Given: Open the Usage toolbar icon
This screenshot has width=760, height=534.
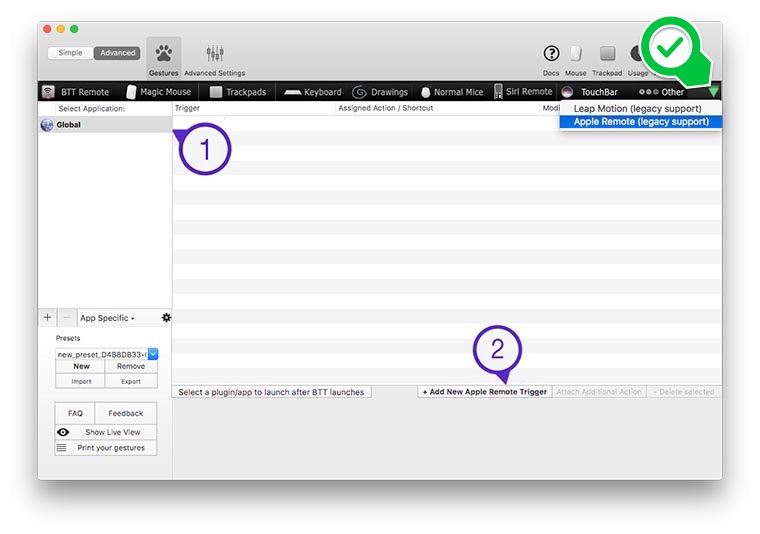Looking at the screenshot, I should (x=637, y=59).
